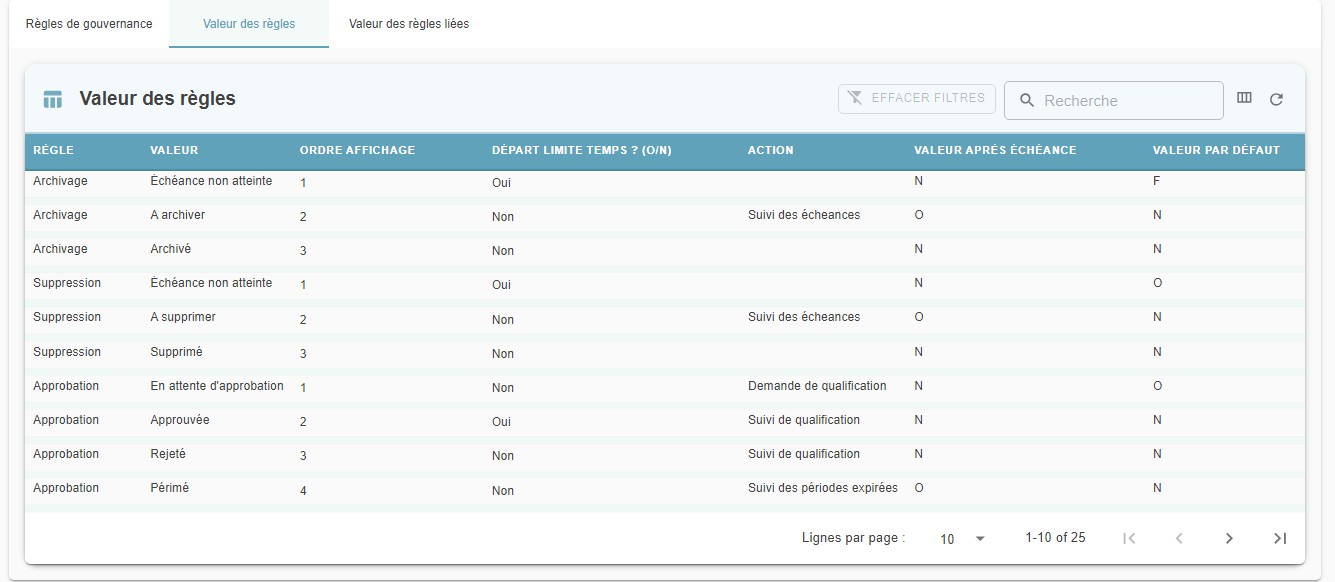Click Suivi de qualification in Approuvée row

point(804,420)
